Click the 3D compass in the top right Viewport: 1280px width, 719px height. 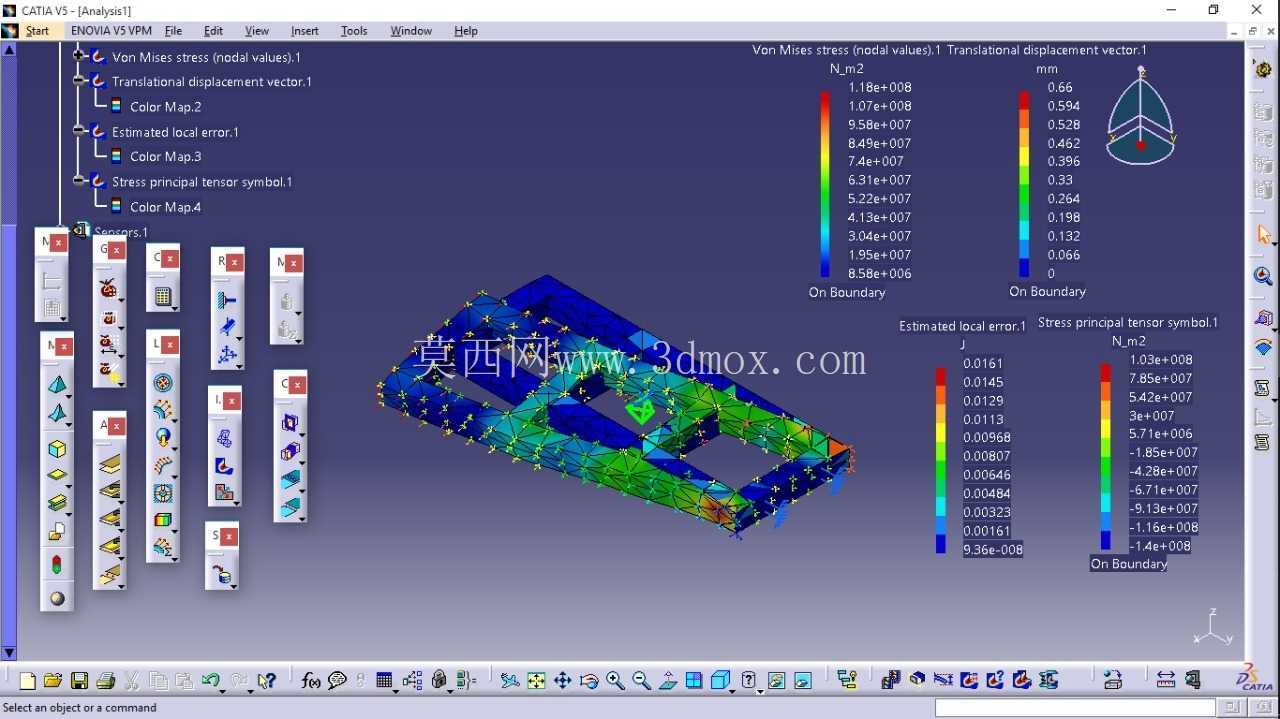click(x=1141, y=118)
